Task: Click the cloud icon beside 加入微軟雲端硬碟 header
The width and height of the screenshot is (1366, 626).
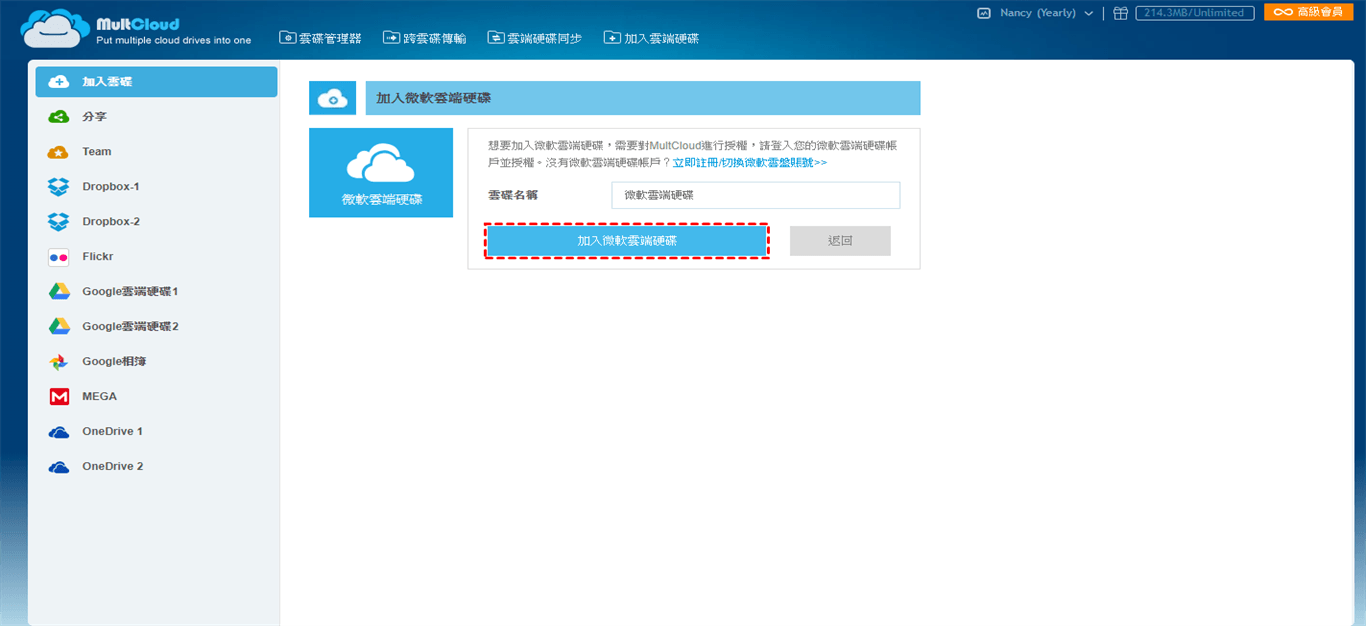Action: [x=333, y=98]
